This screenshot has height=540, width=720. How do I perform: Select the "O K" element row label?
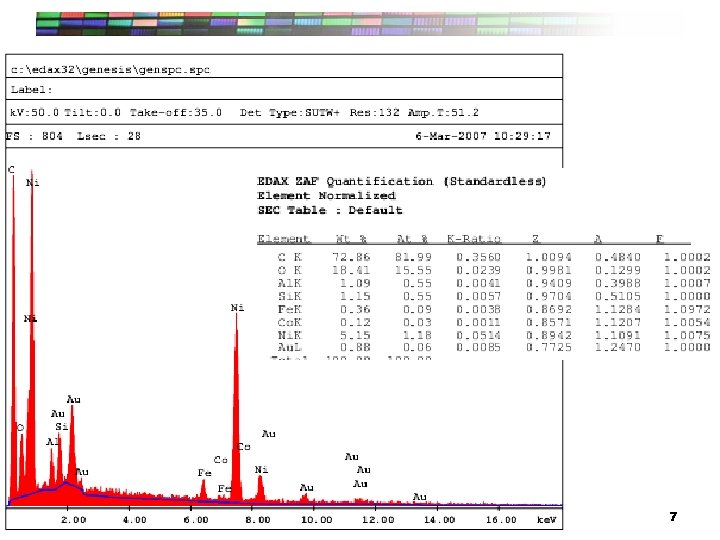(290, 270)
